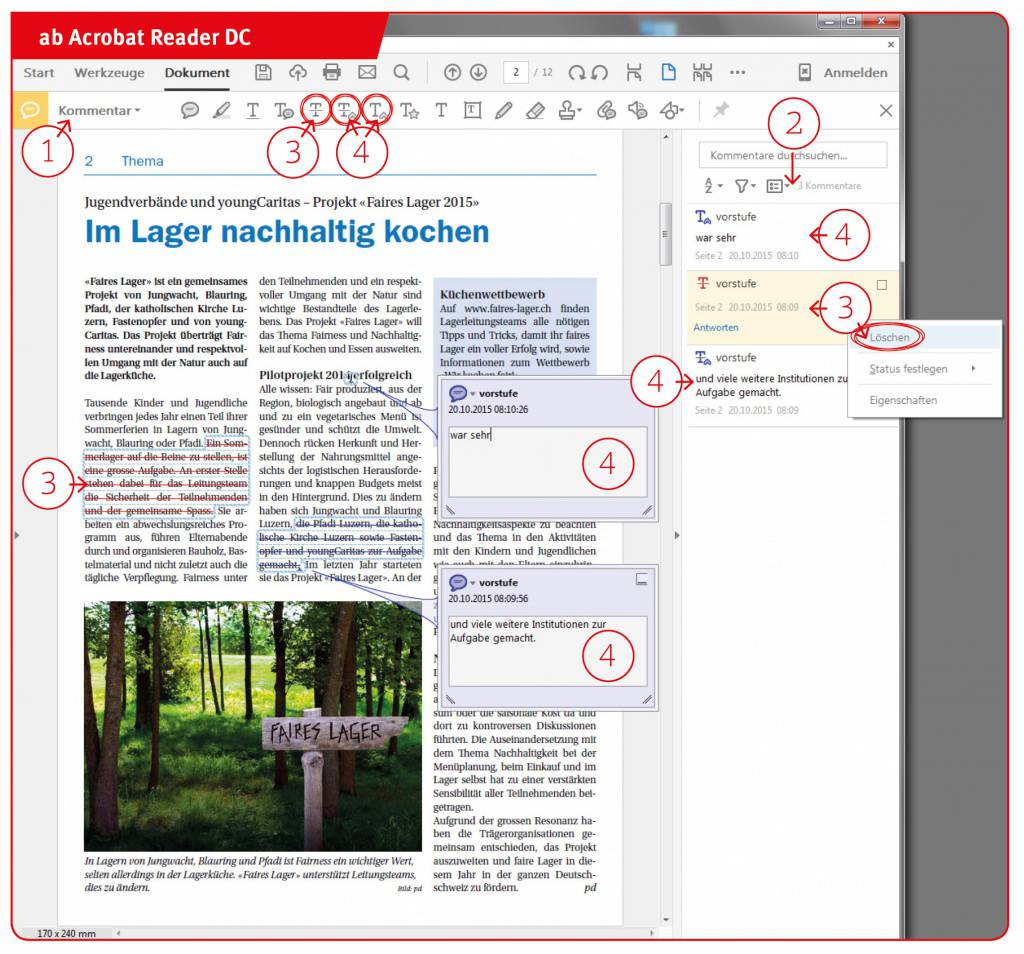The height and width of the screenshot is (954, 1024).
Task: Tick the checkbox on highlighted vorstufe comment
Action: pos(882,285)
